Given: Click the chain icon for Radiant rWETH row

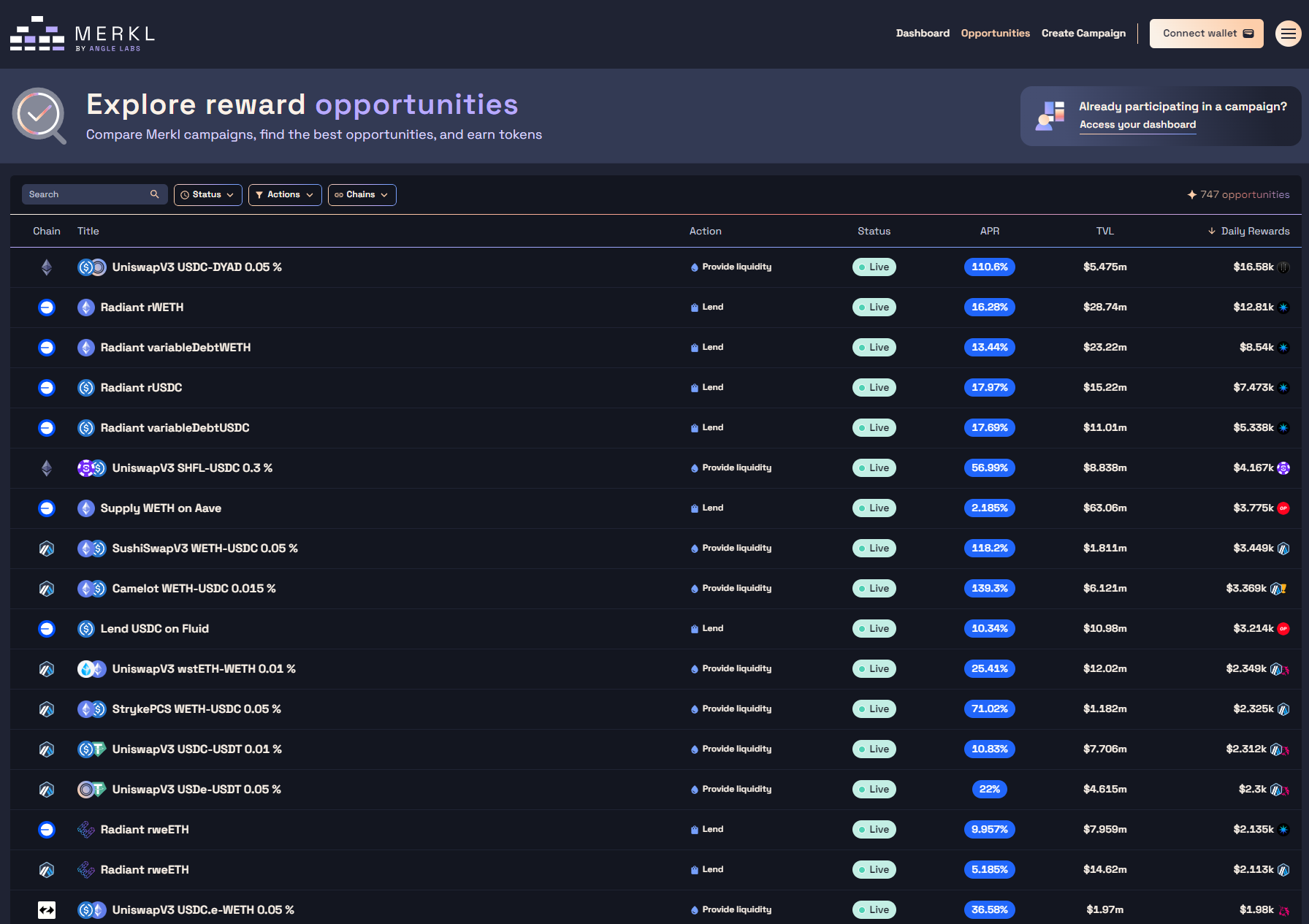Looking at the screenshot, I should tap(47, 308).
